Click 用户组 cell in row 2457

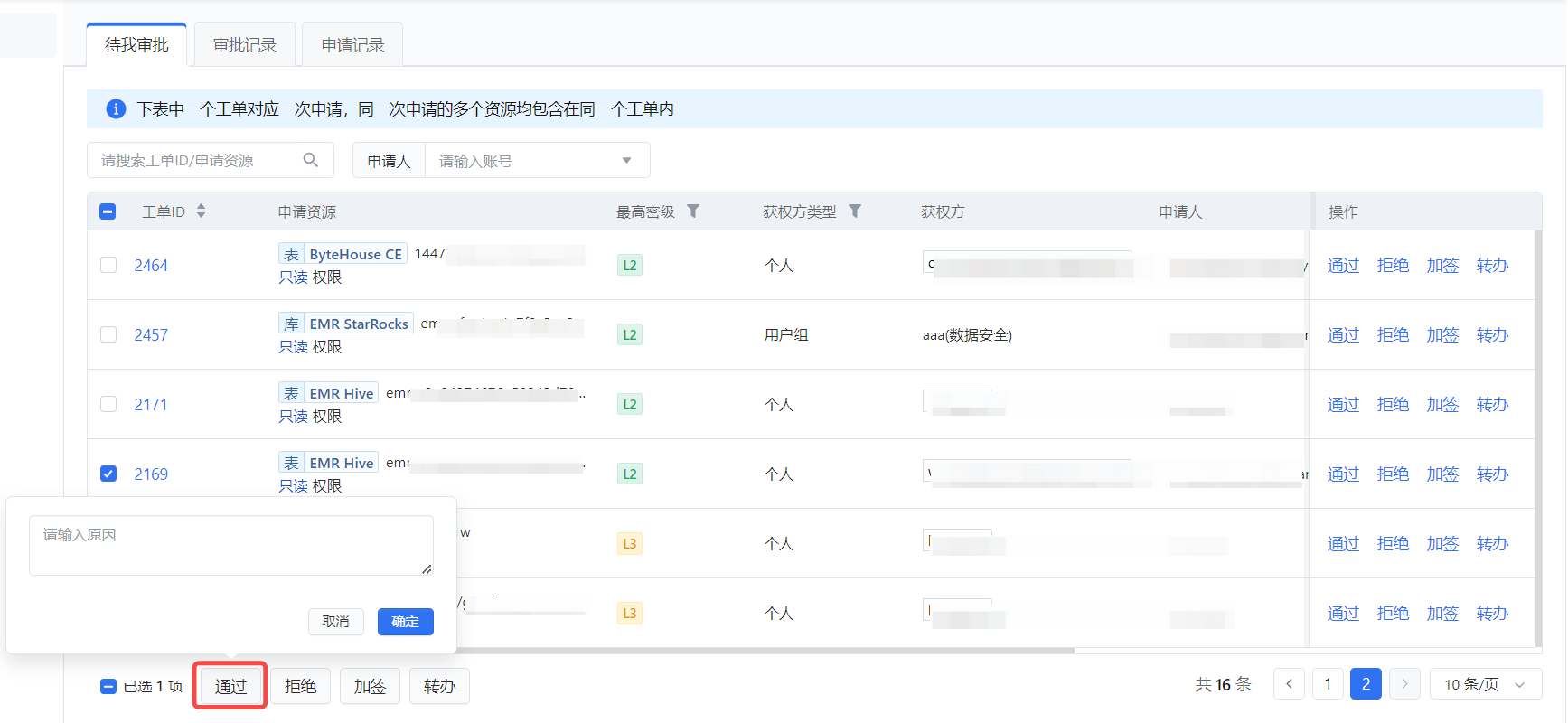(x=786, y=334)
